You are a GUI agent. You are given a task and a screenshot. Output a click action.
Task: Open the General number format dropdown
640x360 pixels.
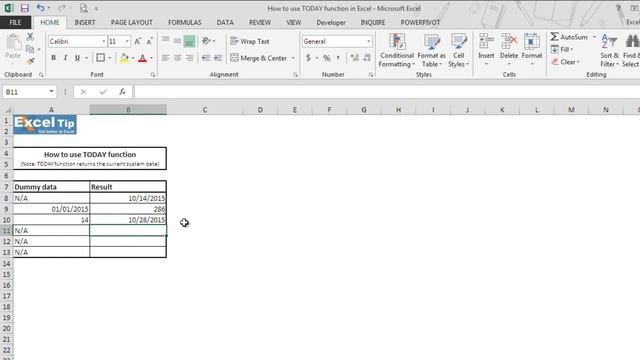(369, 41)
